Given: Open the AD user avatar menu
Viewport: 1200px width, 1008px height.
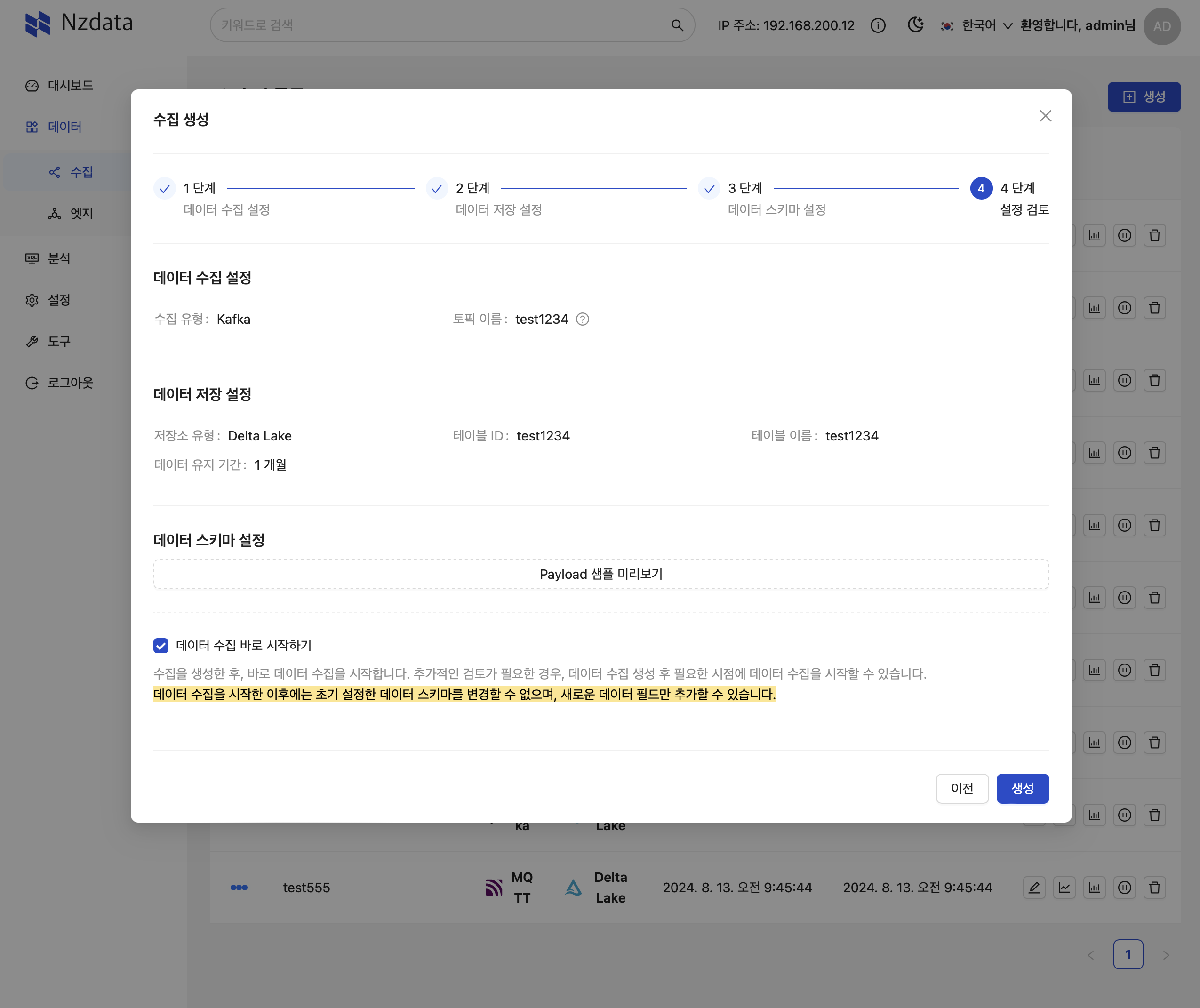Looking at the screenshot, I should click(1162, 26).
